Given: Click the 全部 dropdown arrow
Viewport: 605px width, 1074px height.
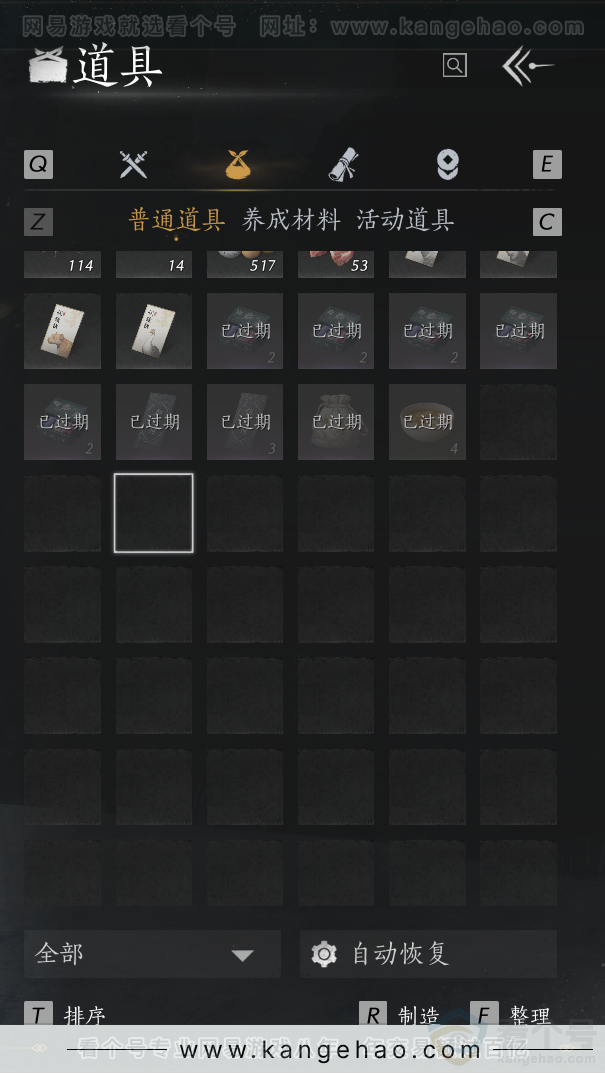Looking at the screenshot, I should (x=243, y=955).
